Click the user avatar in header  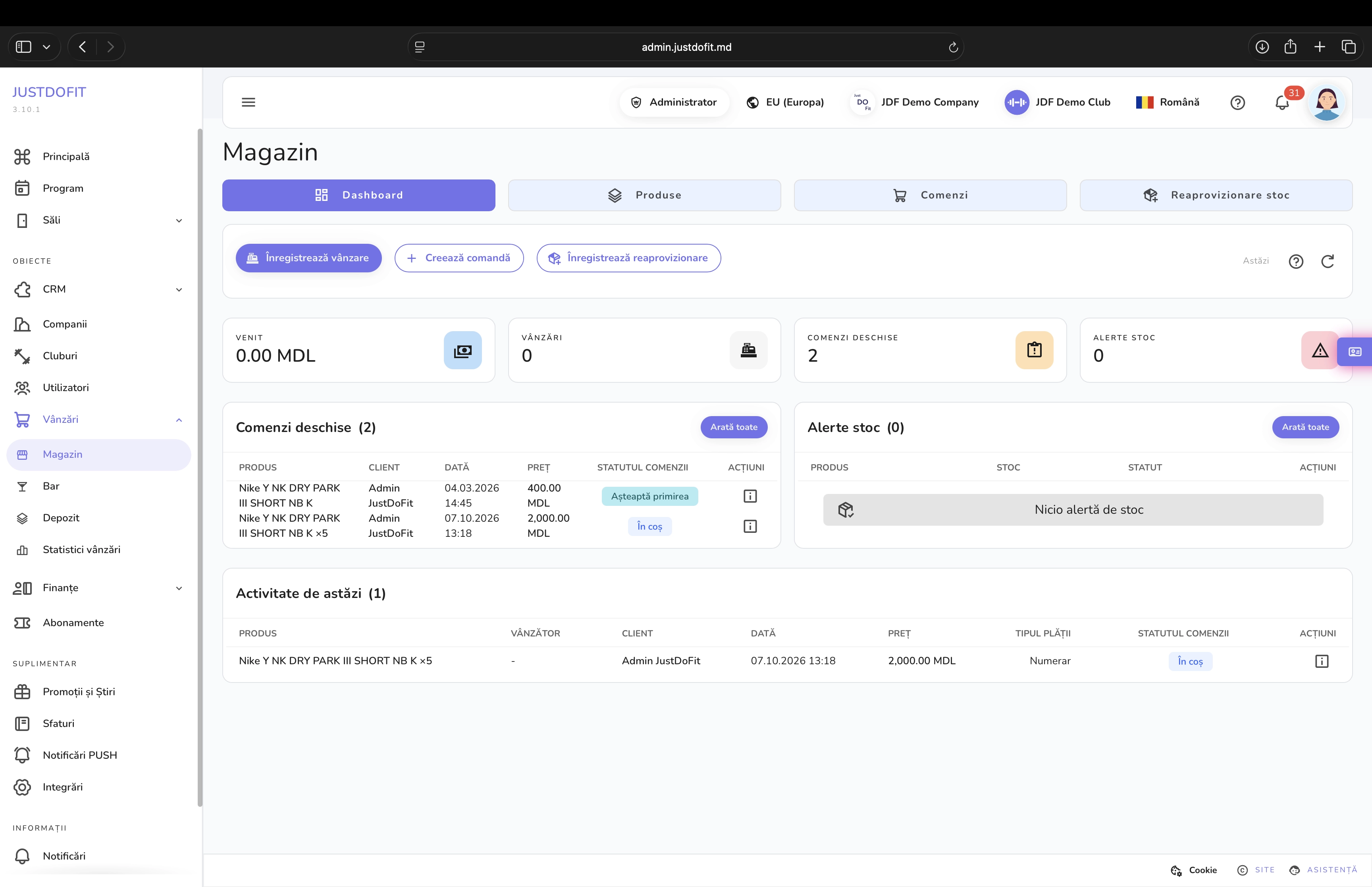(x=1326, y=102)
